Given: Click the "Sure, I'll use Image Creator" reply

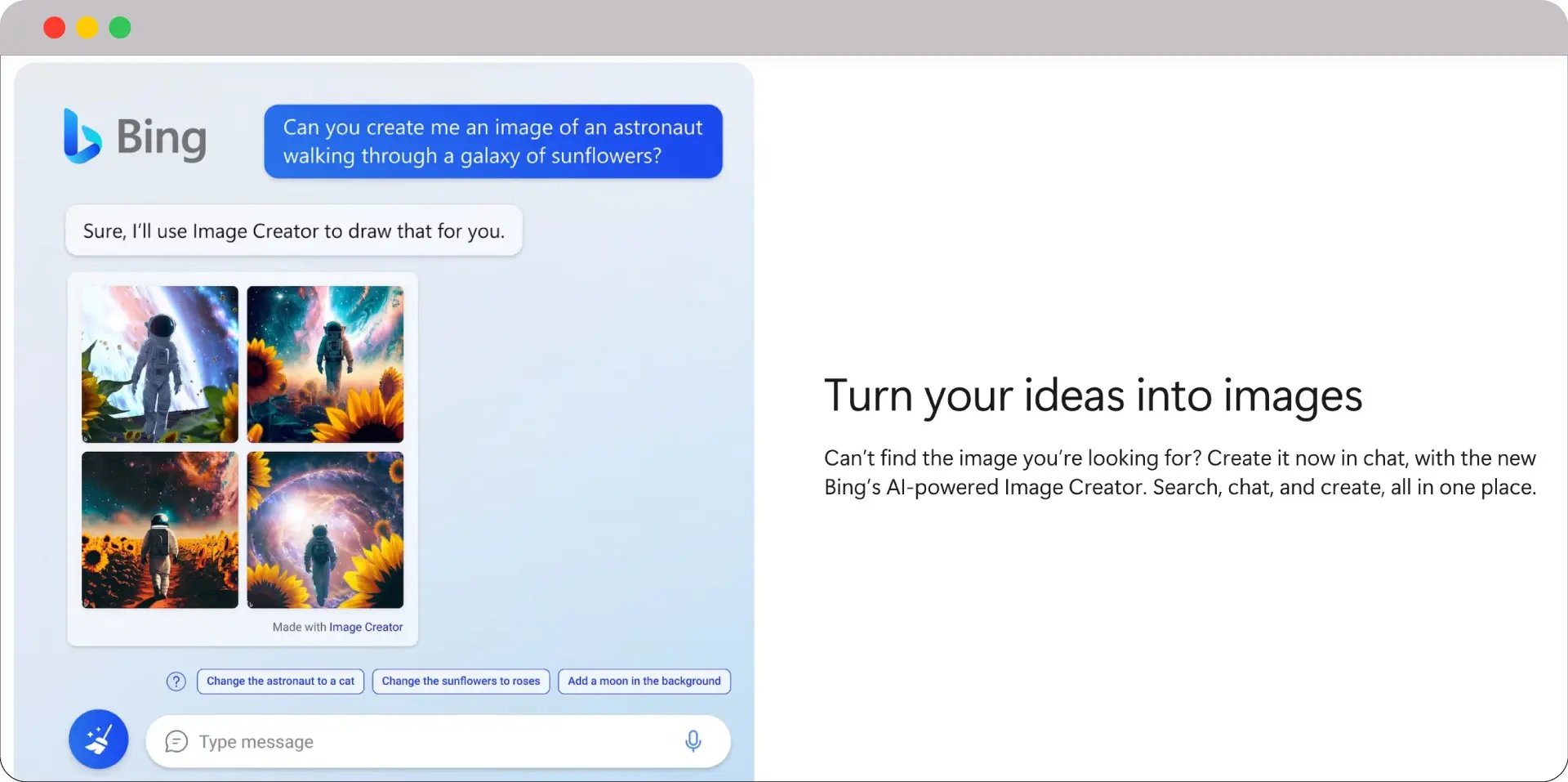Looking at the screenshot, I should [293, 231].
